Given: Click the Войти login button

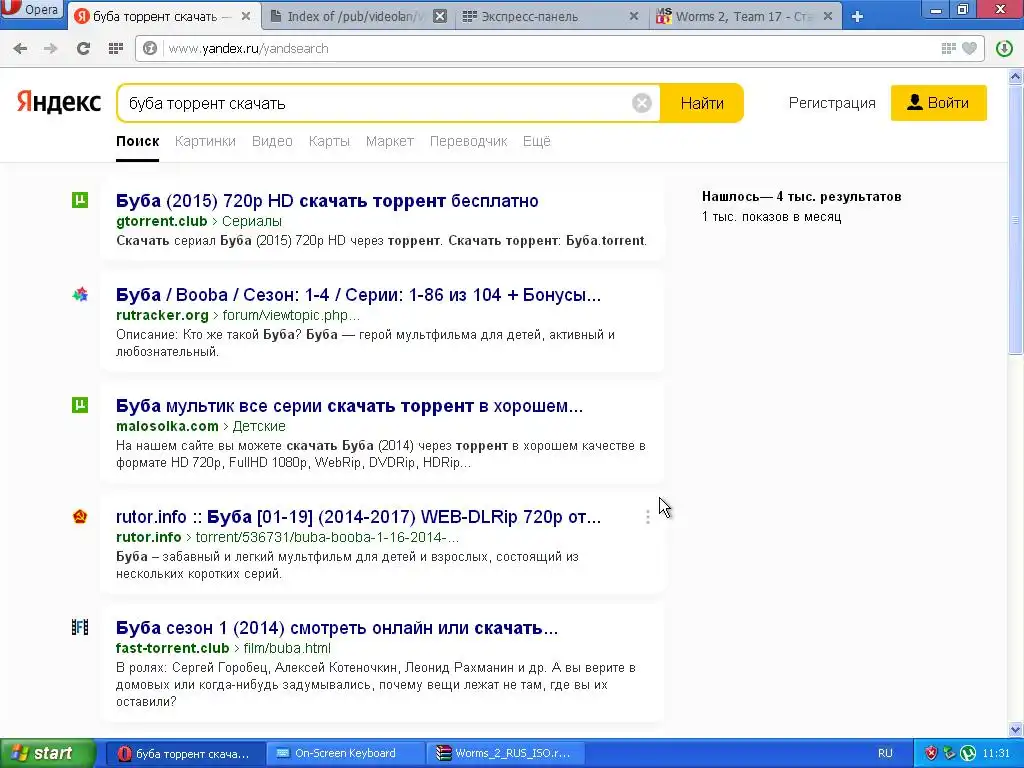Looking at the screenshot, I should [x=938, y=103].
